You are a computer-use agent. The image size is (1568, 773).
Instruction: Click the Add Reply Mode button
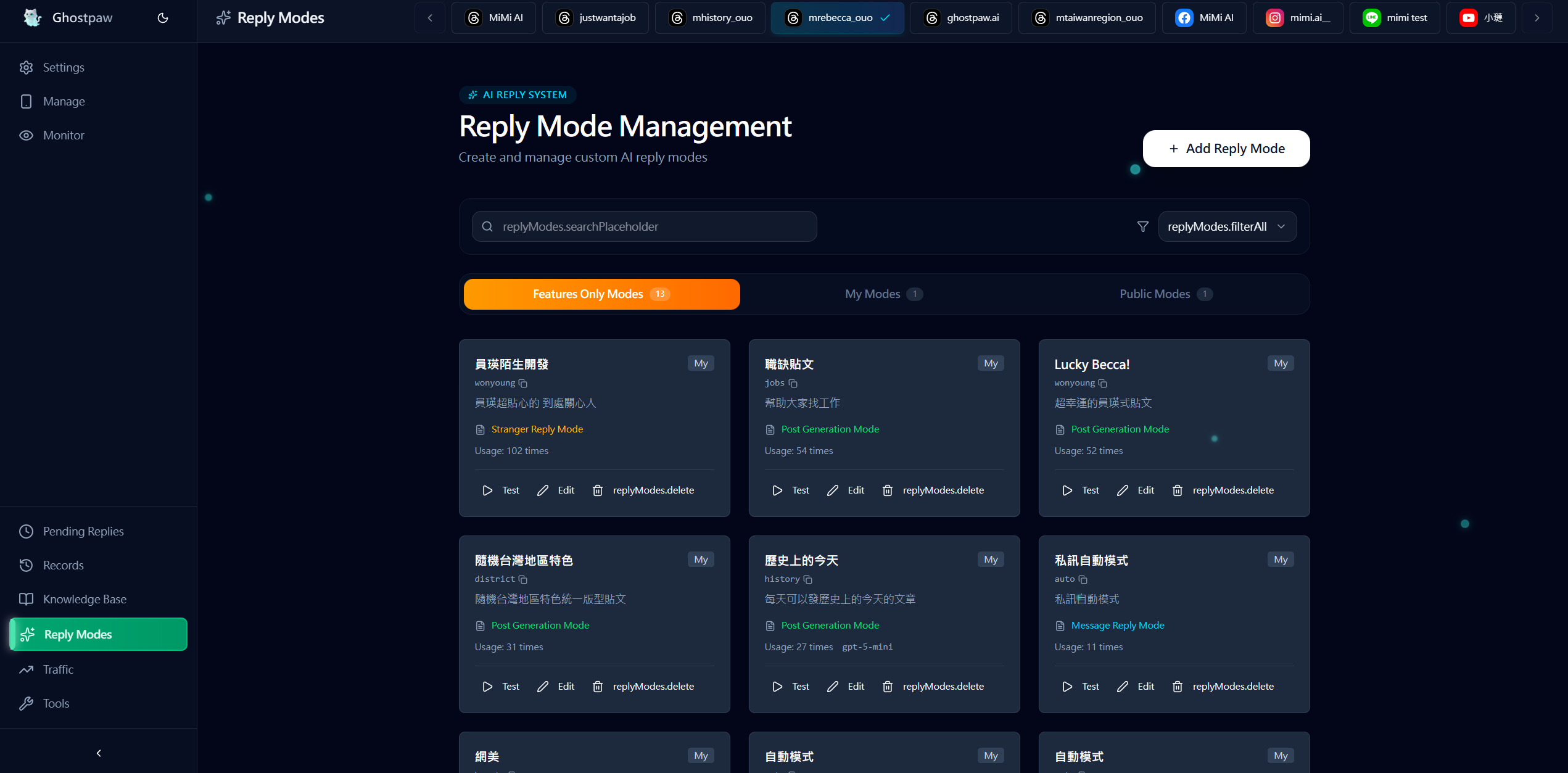click(1226, 149)
